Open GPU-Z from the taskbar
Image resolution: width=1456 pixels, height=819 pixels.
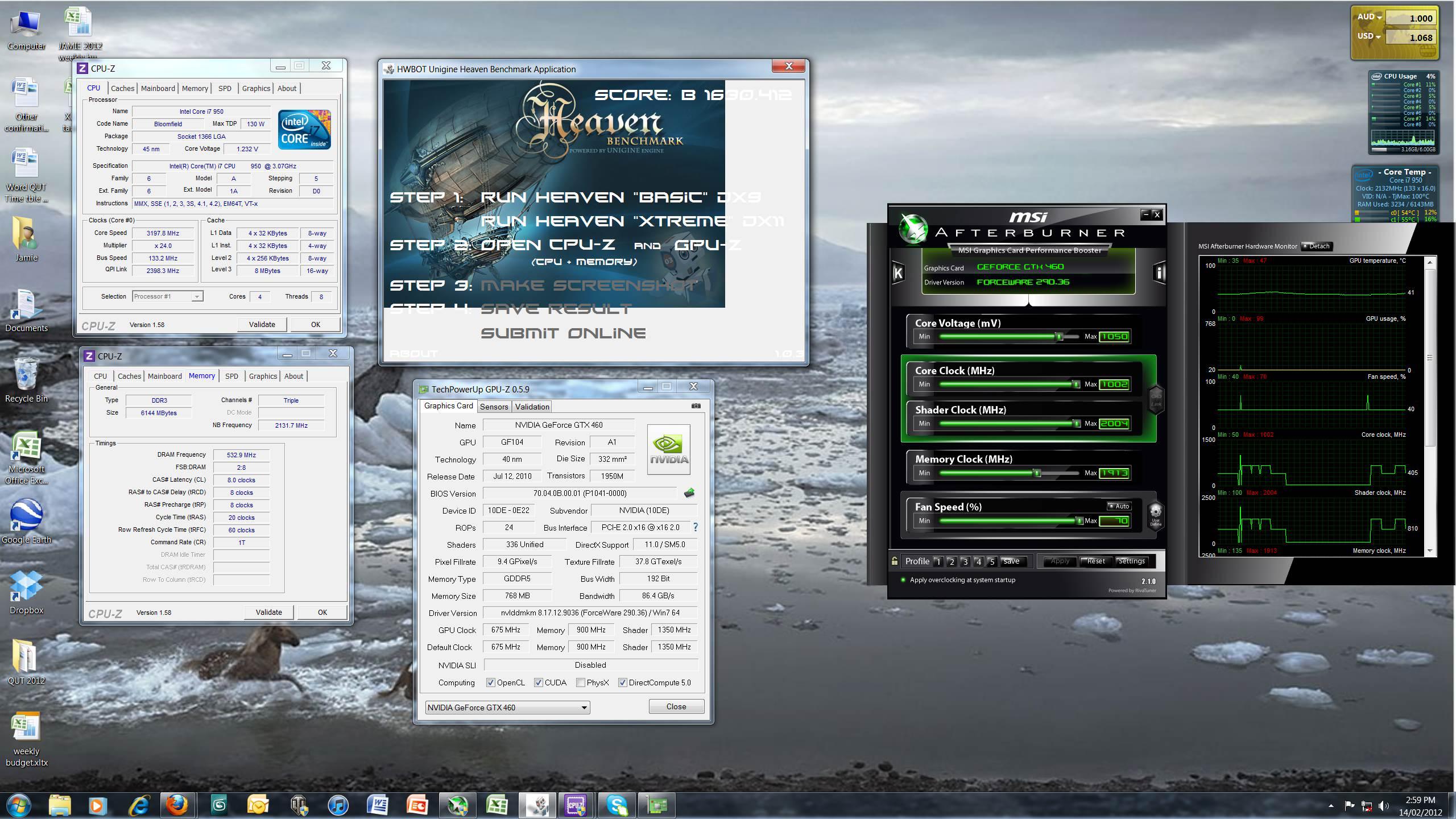[657, 805]
